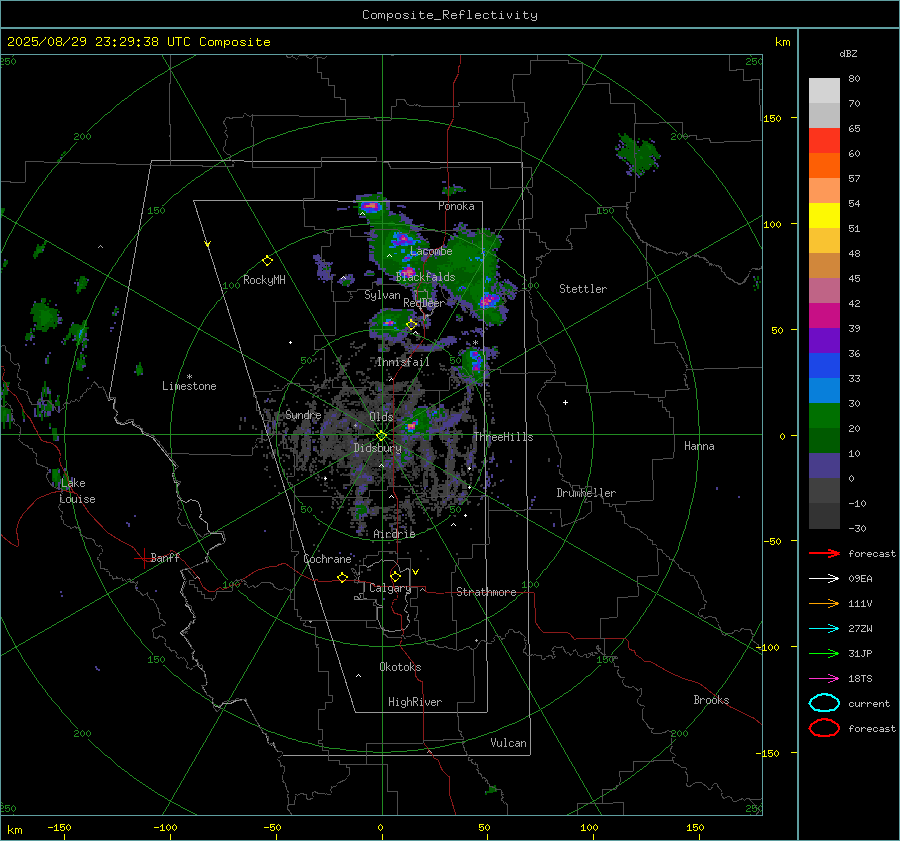Click the green echo patch north of Stettler
Screen dimensions: 900x841
pos(638,154)
